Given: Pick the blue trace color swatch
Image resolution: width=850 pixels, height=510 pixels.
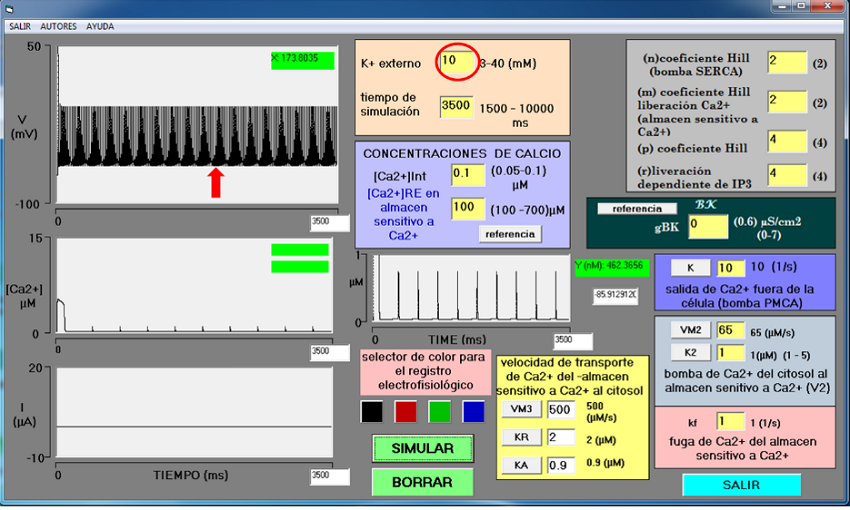Looking at the screenshot, I should pyautogui.click(x=473, y=410).
